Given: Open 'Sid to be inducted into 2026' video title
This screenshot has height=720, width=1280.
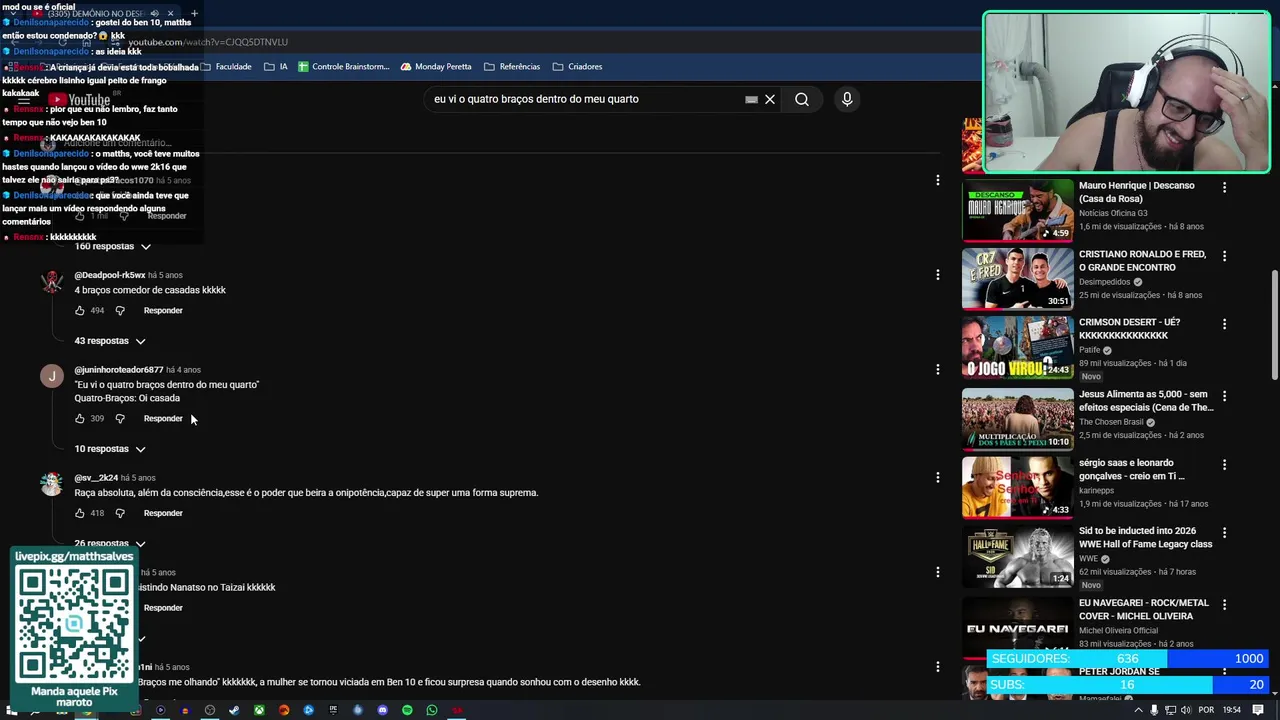Looking at the screenshot, I should 1145,538.
